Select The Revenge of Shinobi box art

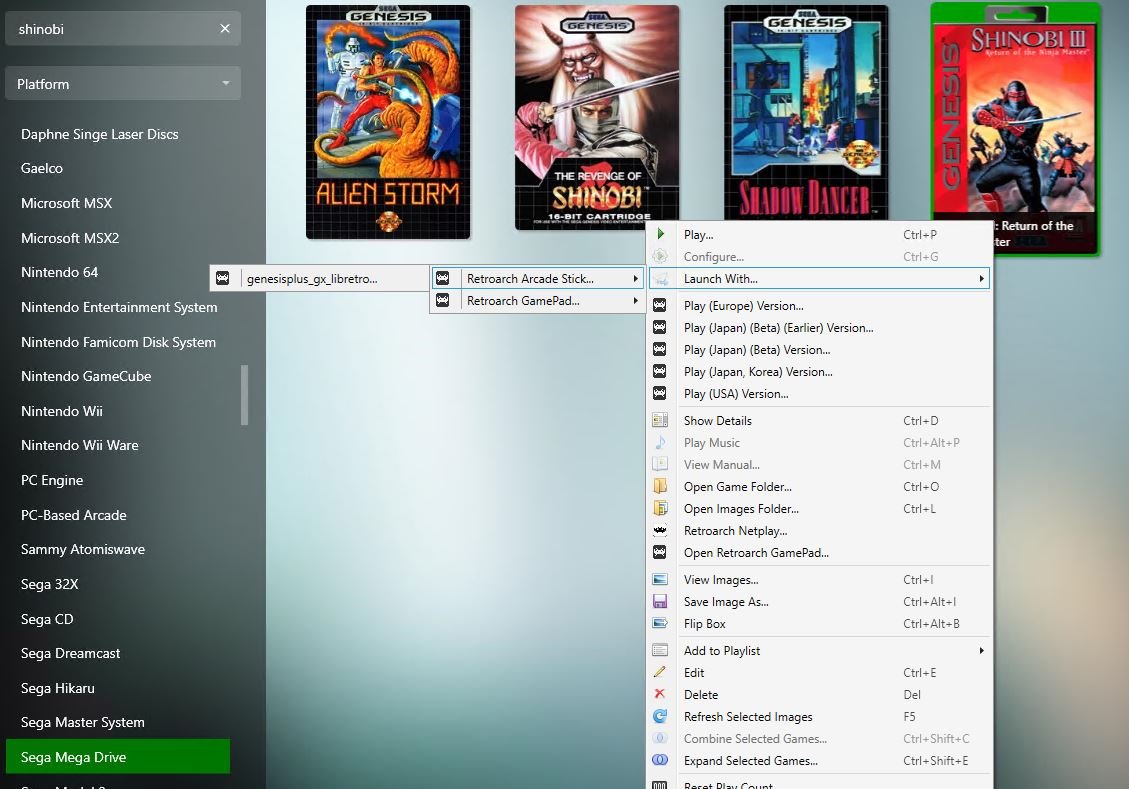(597, 117)
